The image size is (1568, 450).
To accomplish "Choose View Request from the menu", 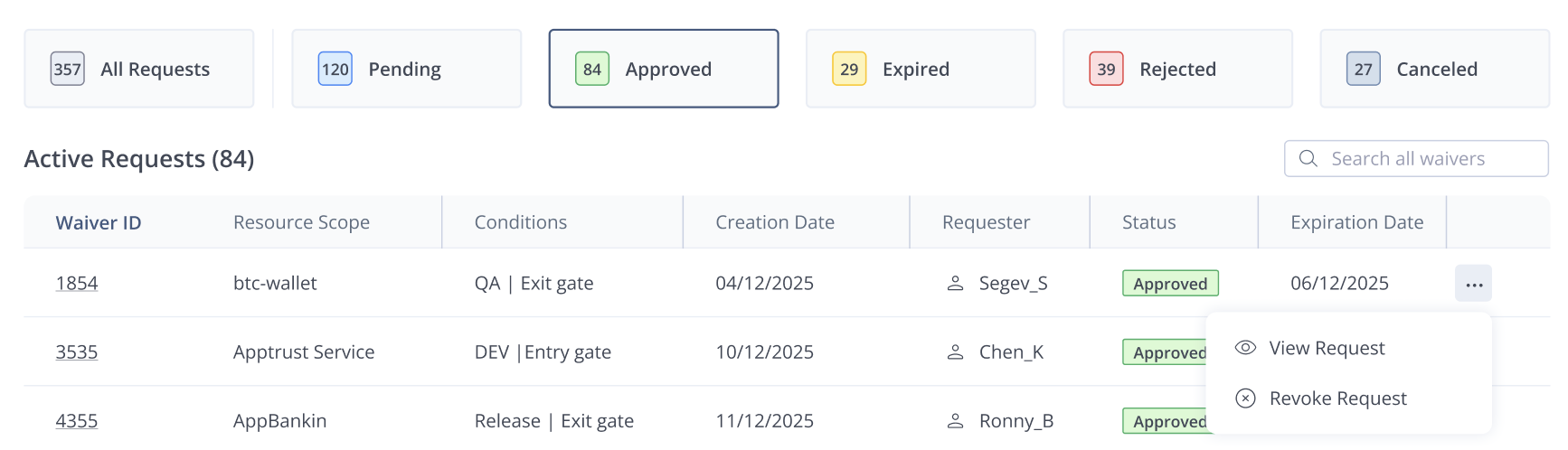I will [x=1327, y=348].
